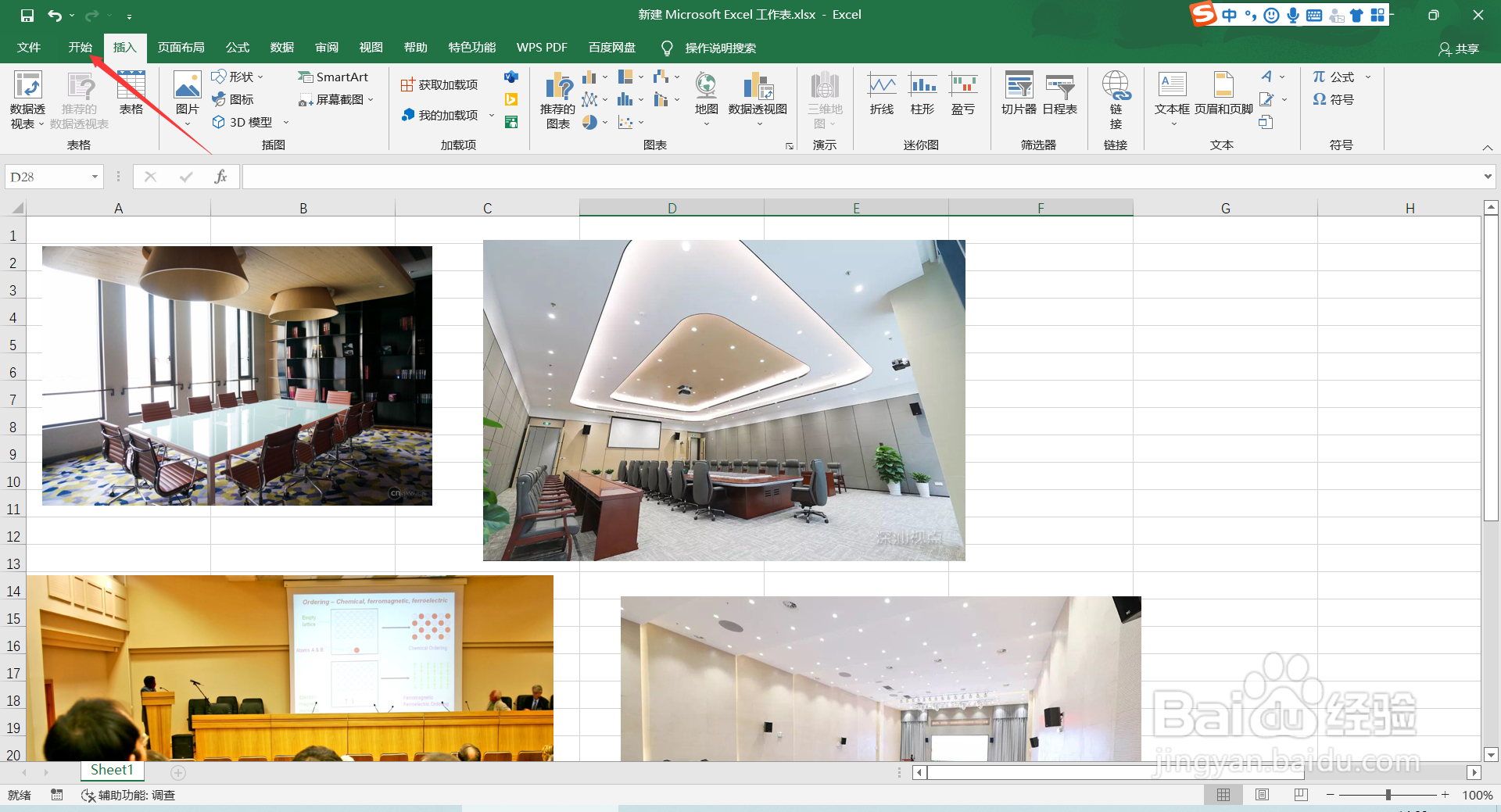Click Header and Footer (页眉和页脚)
Image resolution: width=1501 pixels, height=812 pixels.
pos(1223,94)
